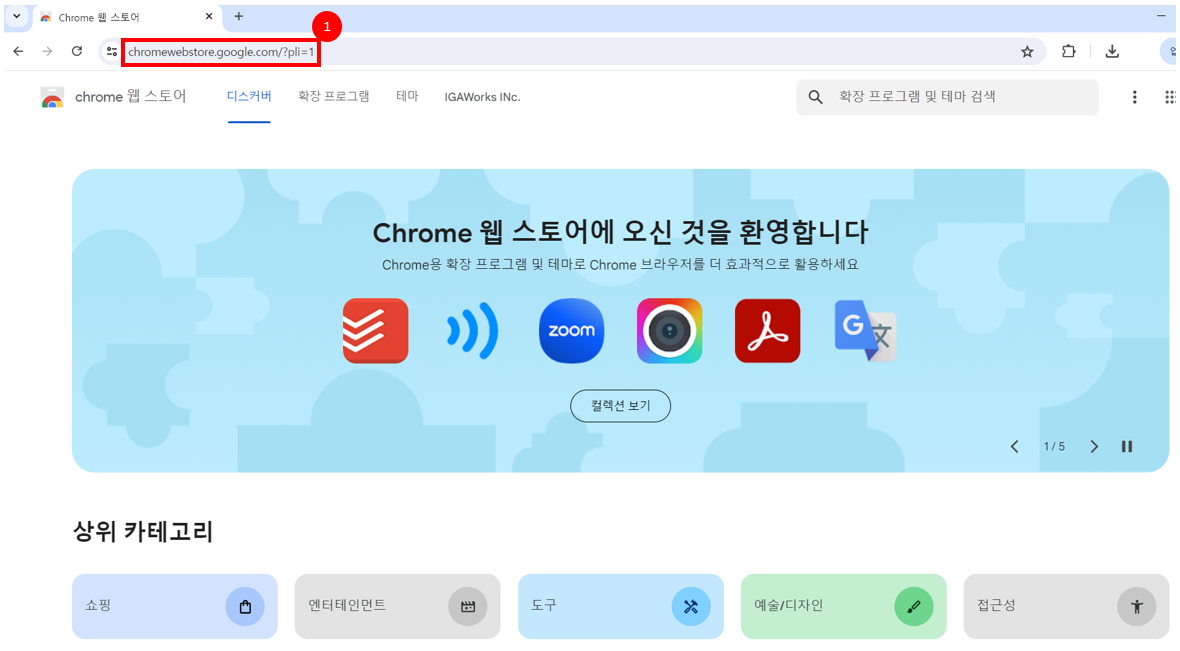The height and width of the screenshot is (651, 1180).
Task: Open the 쇼핑 category label
Action: coord(98,605)
